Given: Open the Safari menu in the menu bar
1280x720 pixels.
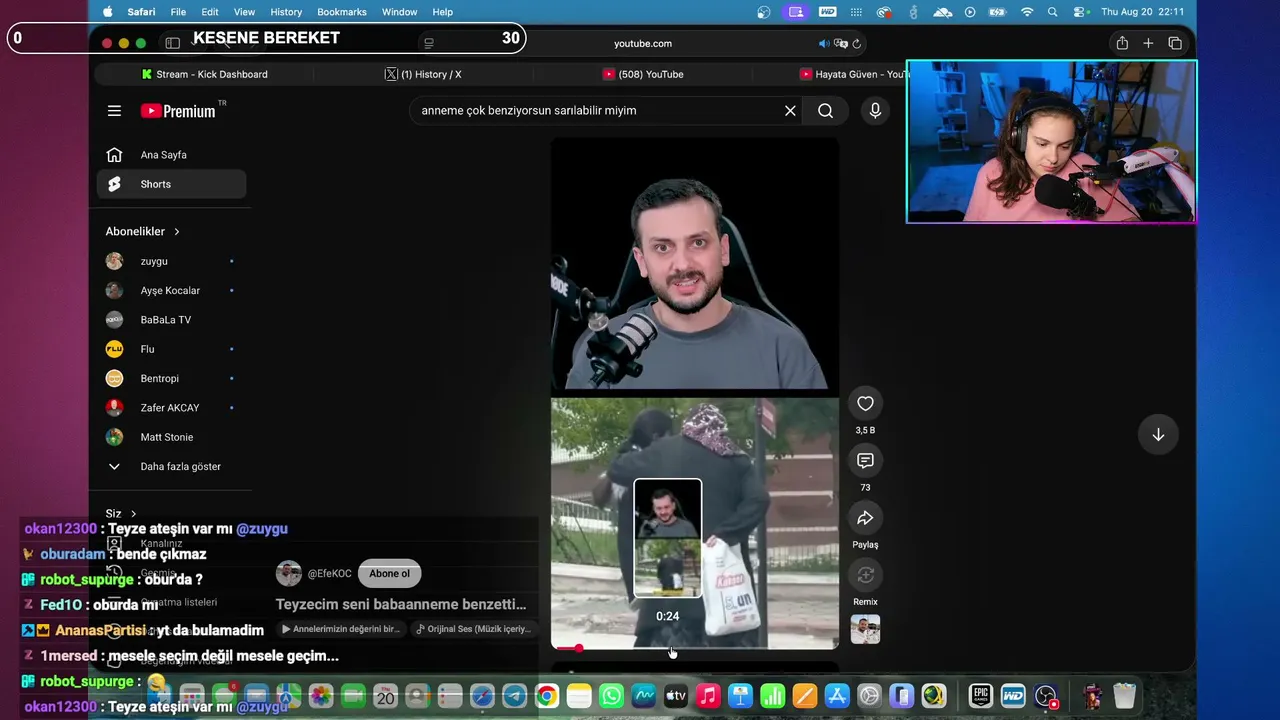Looking at the screenshot, I should coord(141,12).
